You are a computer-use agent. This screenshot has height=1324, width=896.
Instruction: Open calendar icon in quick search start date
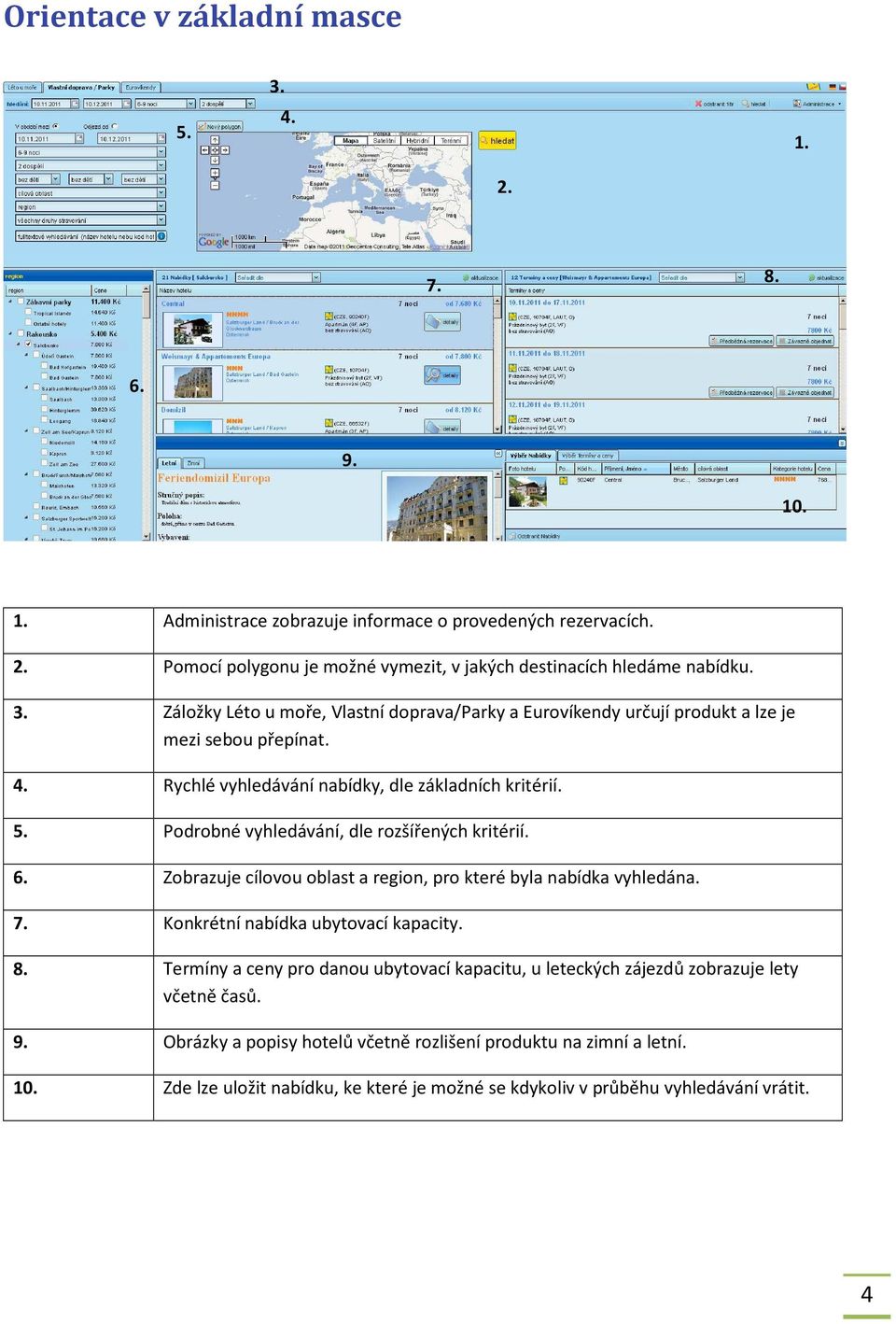pos(75,104)
